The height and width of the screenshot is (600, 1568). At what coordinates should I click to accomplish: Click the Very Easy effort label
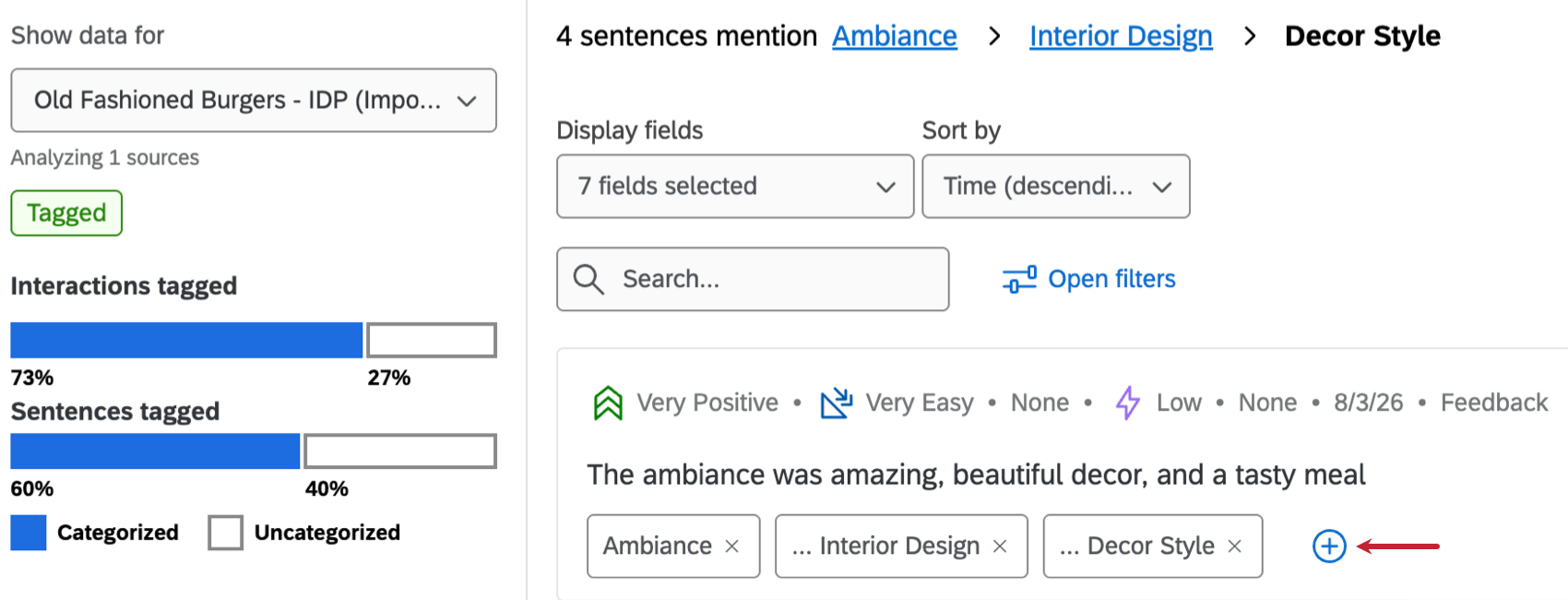920,402
